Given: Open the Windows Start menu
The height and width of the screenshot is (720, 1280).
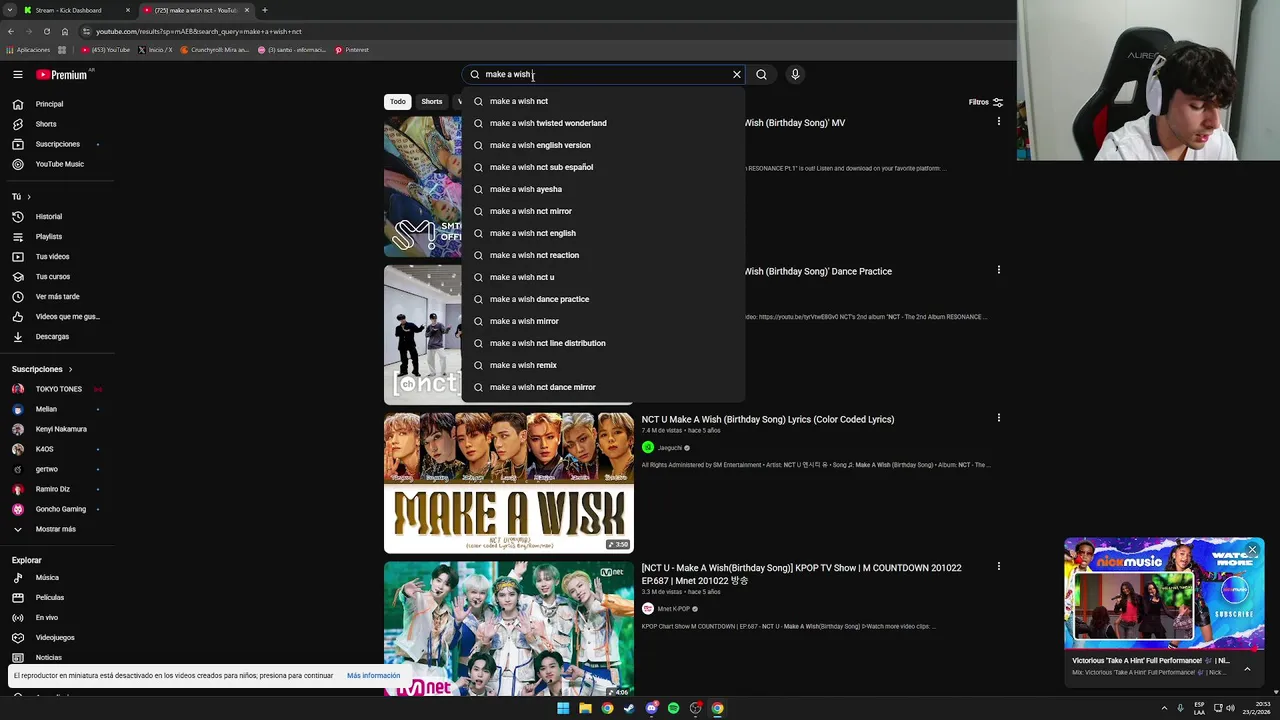Looking at the screenshot, I should pyautogui.click(x=563, y=708).
